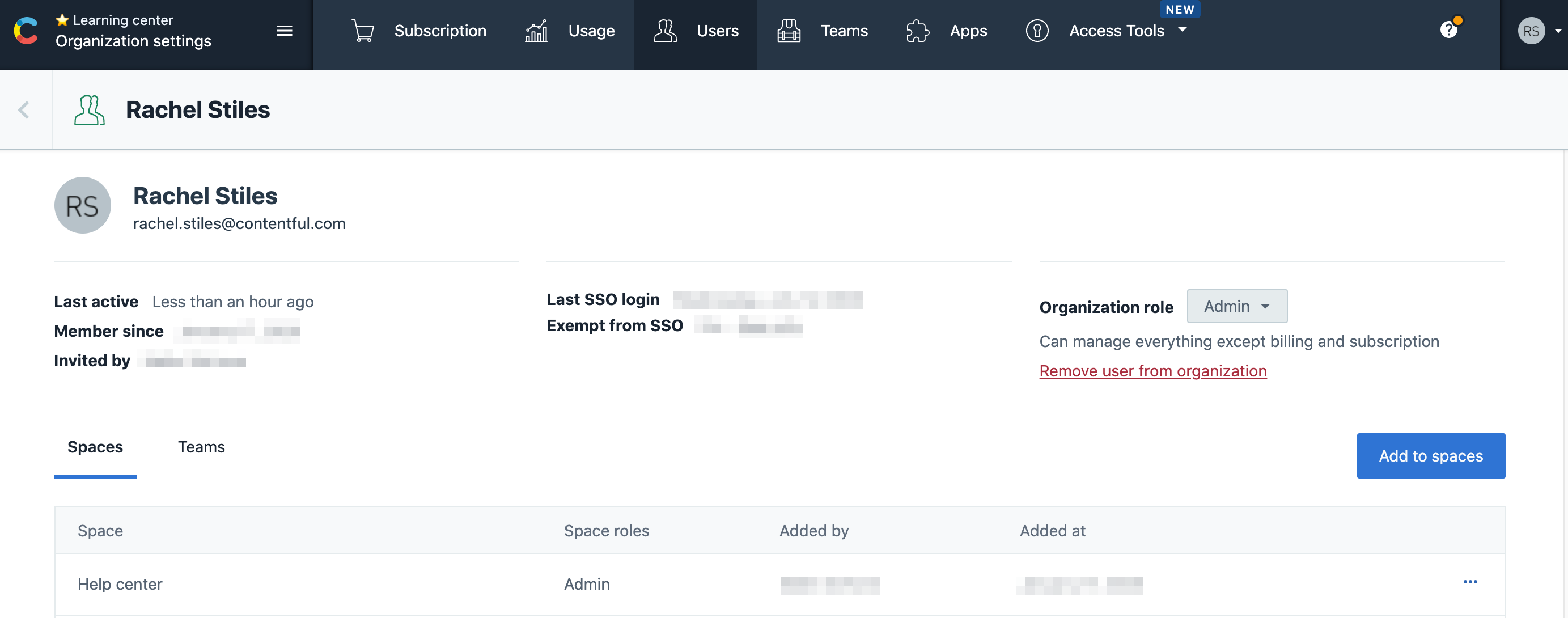Click the Contentful logo icon
The image size is (1568, 618).
tap(26, 31)
